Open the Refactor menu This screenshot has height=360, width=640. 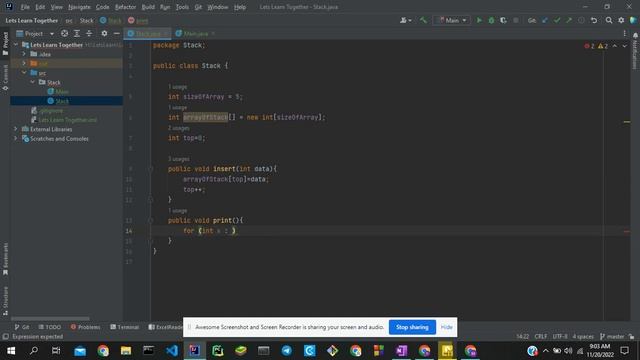click(125, 7)
